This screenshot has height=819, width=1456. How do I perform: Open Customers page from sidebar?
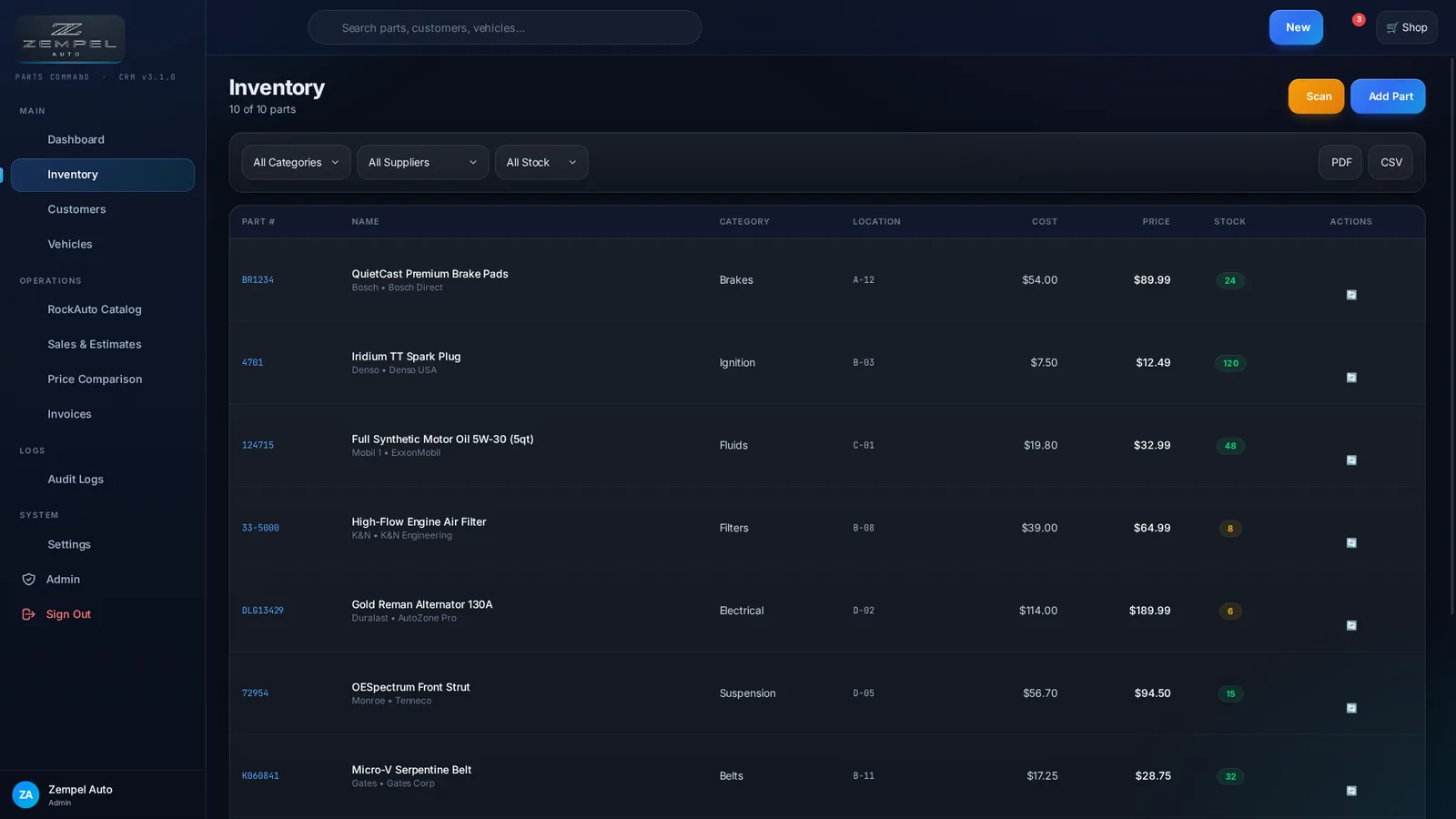(102, 209)
